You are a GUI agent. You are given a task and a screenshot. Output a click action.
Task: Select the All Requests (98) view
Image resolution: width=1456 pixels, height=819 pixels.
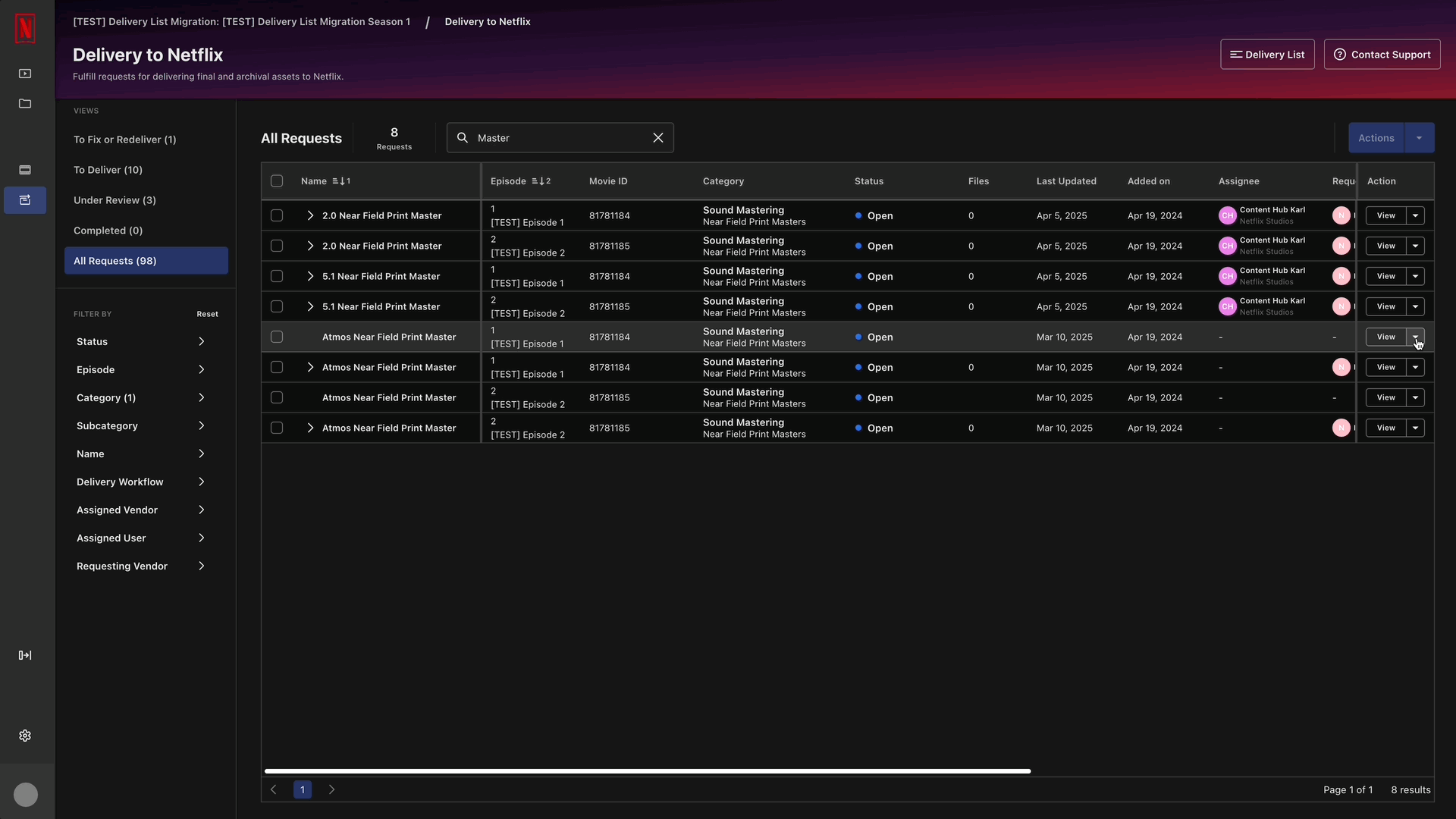click(x=146, y=261)
